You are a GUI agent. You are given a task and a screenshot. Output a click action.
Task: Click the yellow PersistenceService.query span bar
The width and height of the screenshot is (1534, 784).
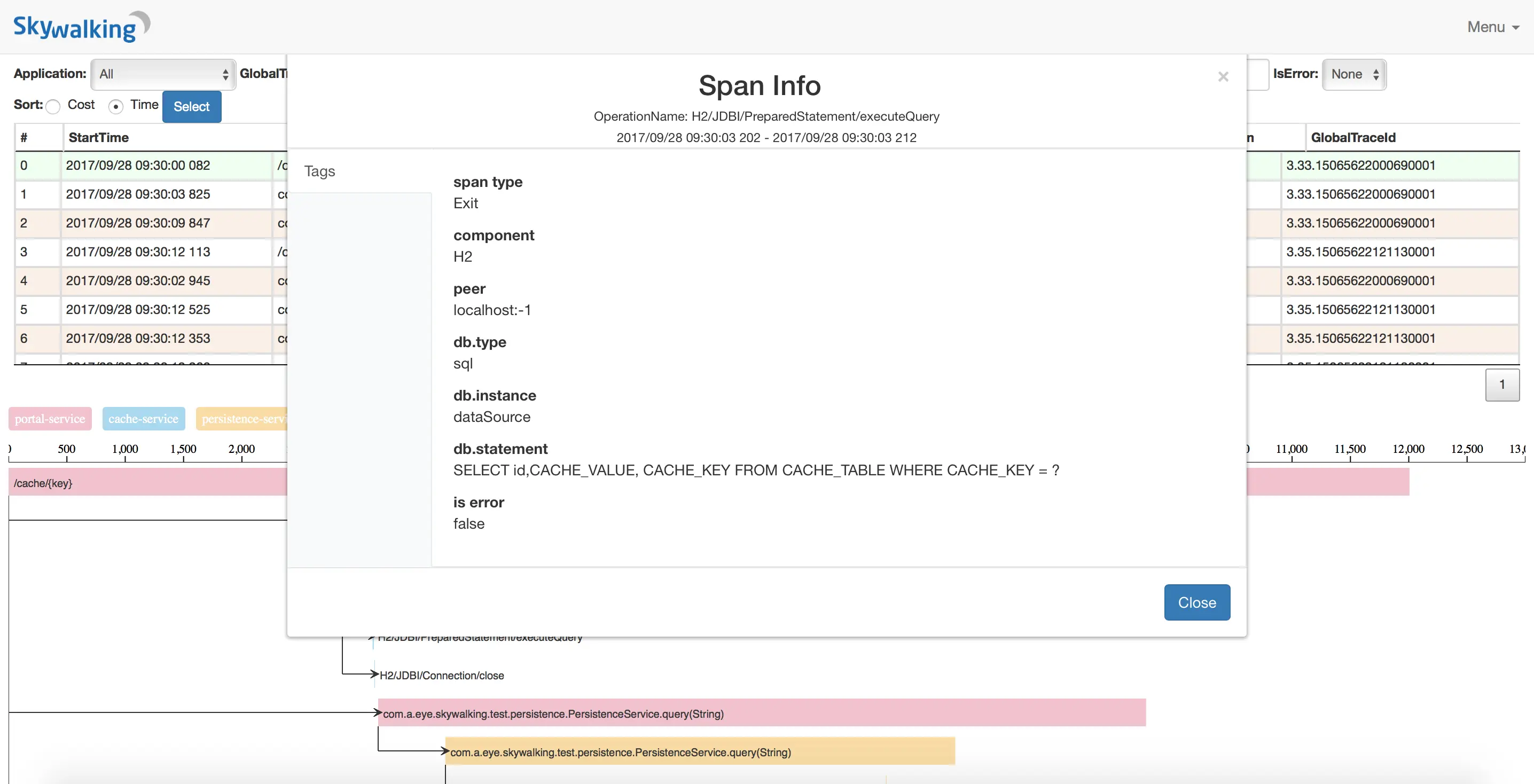699,751
